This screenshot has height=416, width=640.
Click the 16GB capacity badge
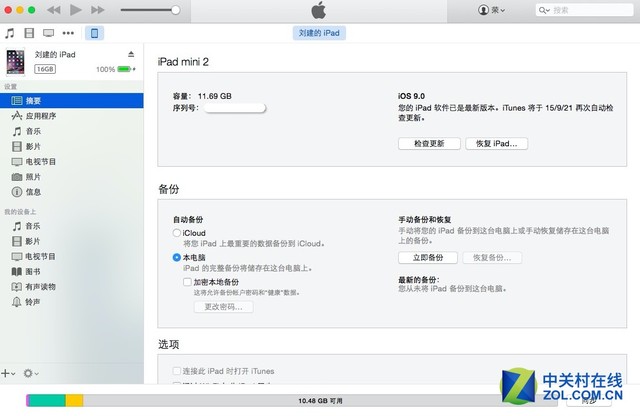(x=45, y=69)
